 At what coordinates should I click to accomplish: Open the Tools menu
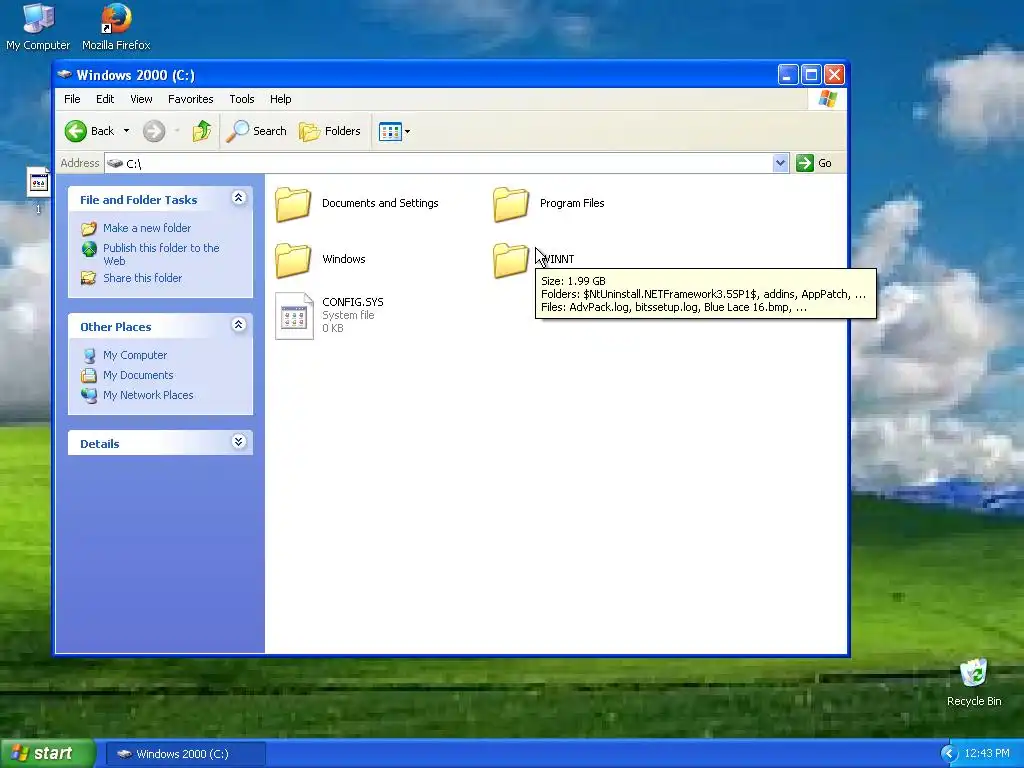pyautogui.click(x=242, y=99)
